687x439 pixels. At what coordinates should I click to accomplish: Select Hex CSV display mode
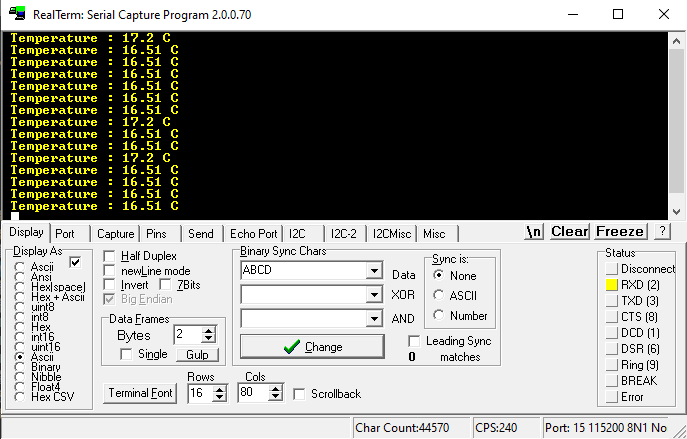[x=20, y=397]
